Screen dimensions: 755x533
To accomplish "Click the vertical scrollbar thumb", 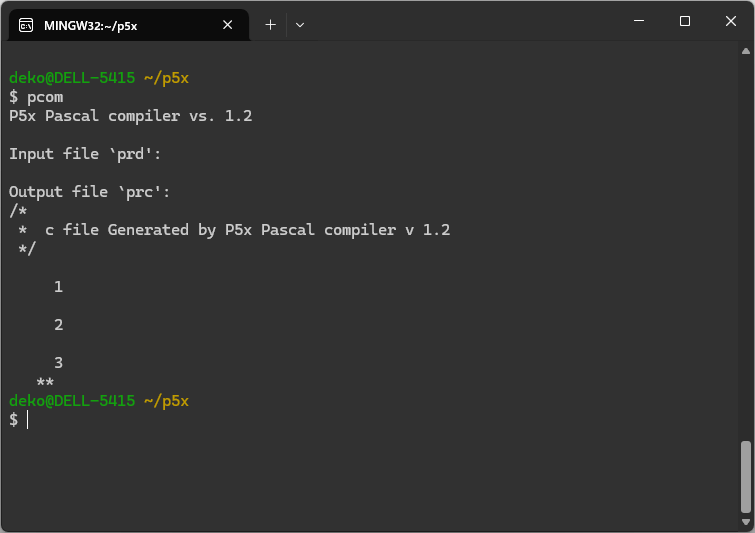I will [746, 477].
